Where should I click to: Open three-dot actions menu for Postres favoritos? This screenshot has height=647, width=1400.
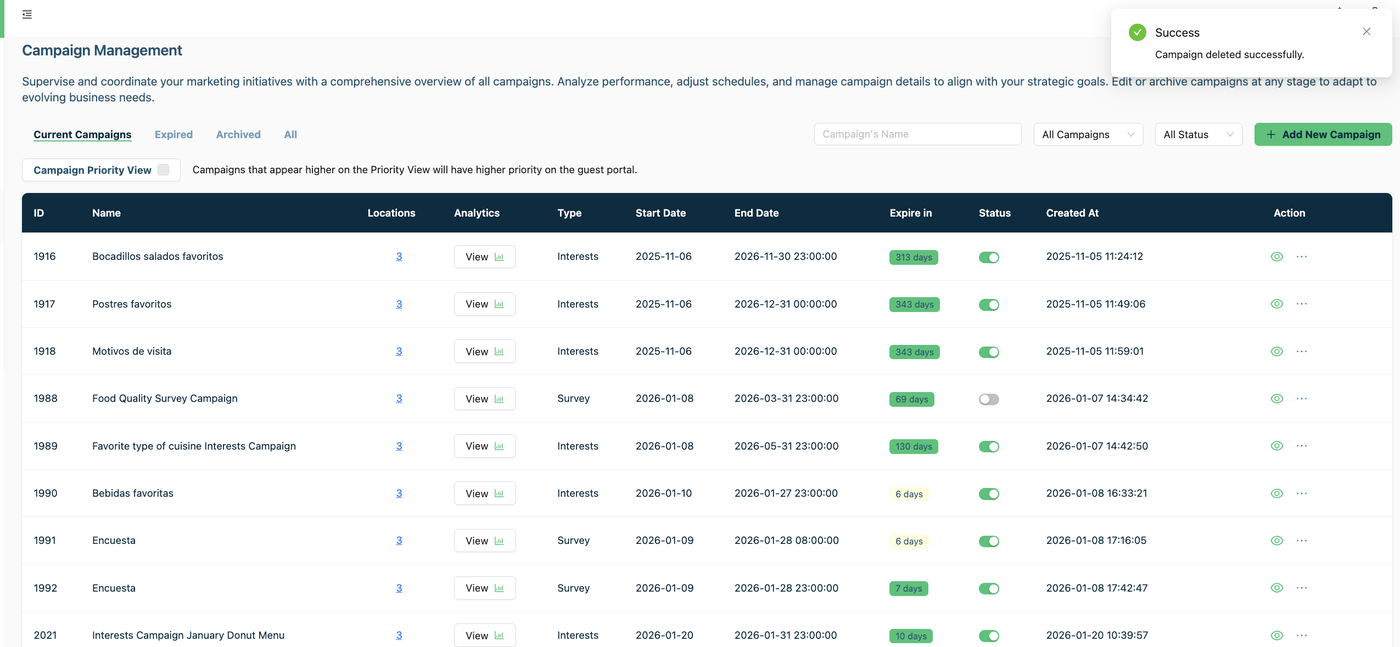tap(1301, 304)
